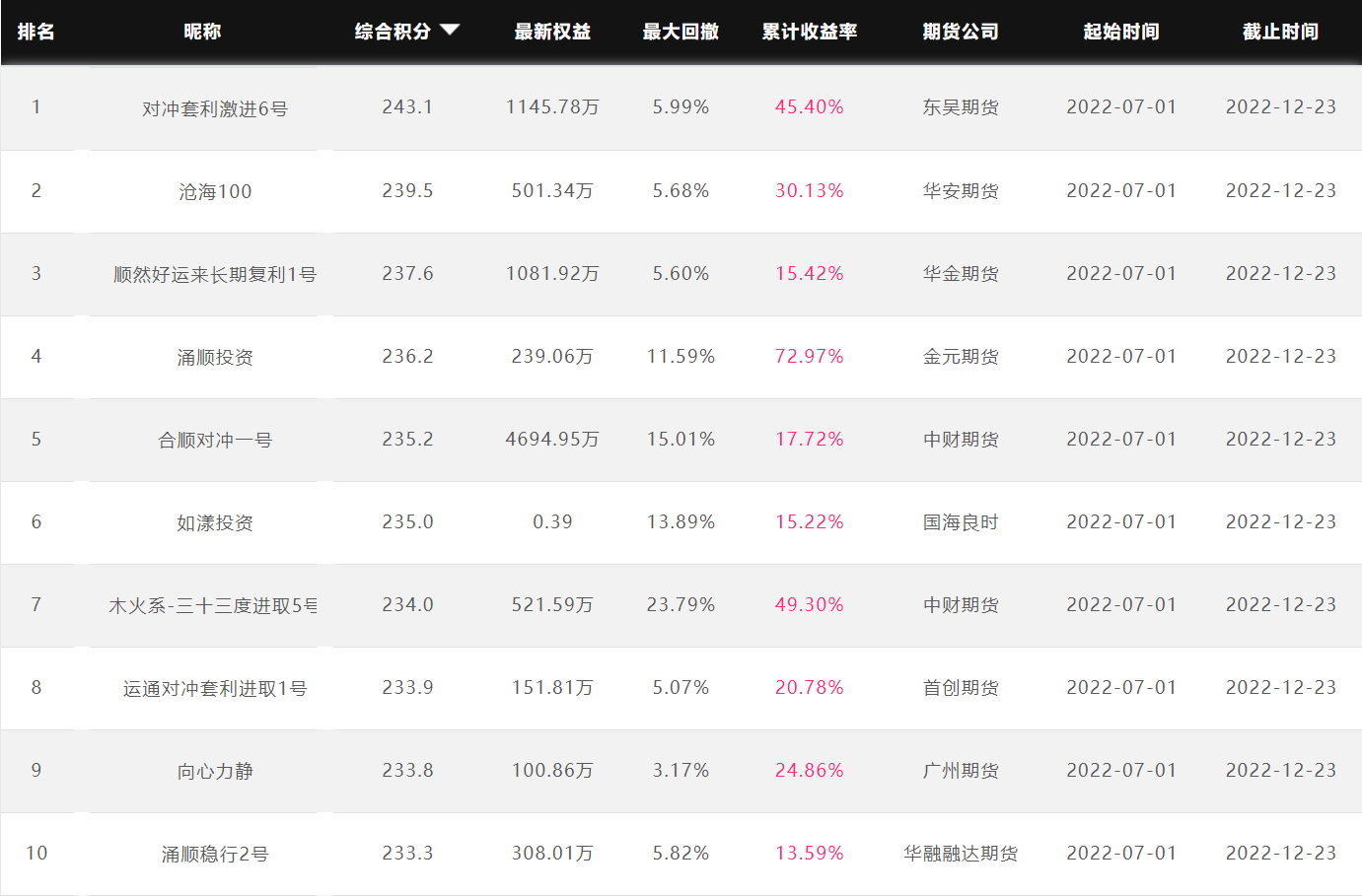Click the 广州期货 company cell

961,771
